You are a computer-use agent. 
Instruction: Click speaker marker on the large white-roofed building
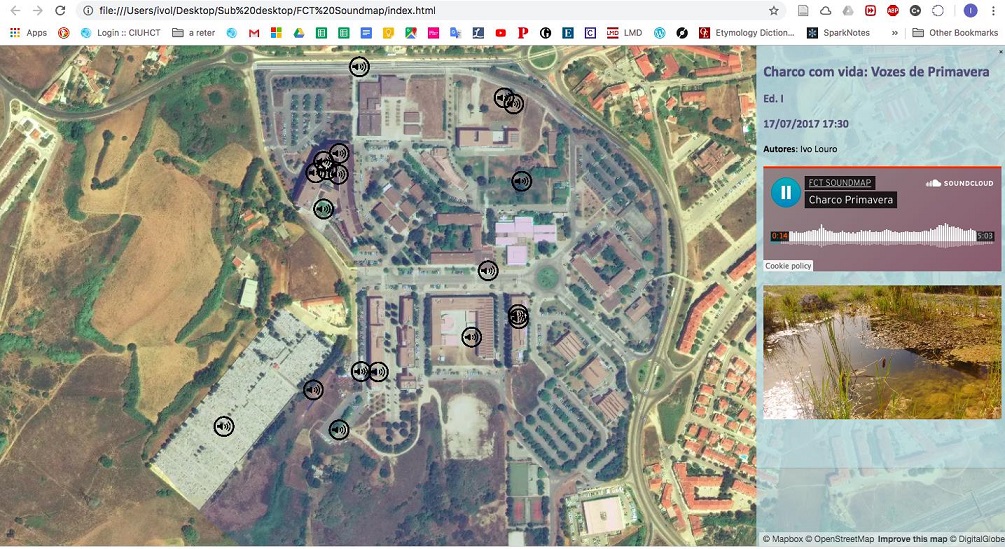[224, 427]
